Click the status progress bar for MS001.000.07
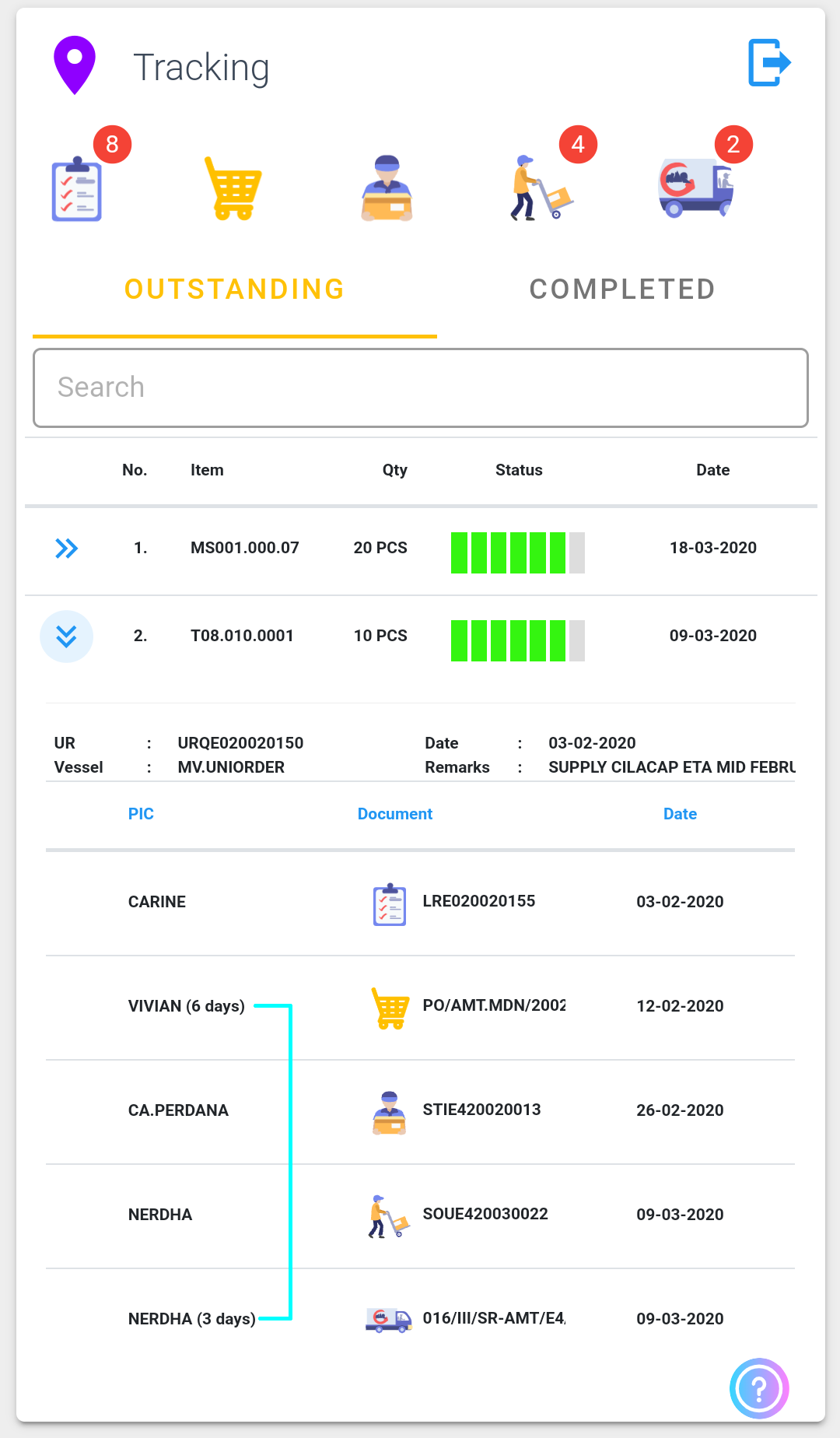The height and width of the screenshot is (1438, 840). [x=517, y=552]
